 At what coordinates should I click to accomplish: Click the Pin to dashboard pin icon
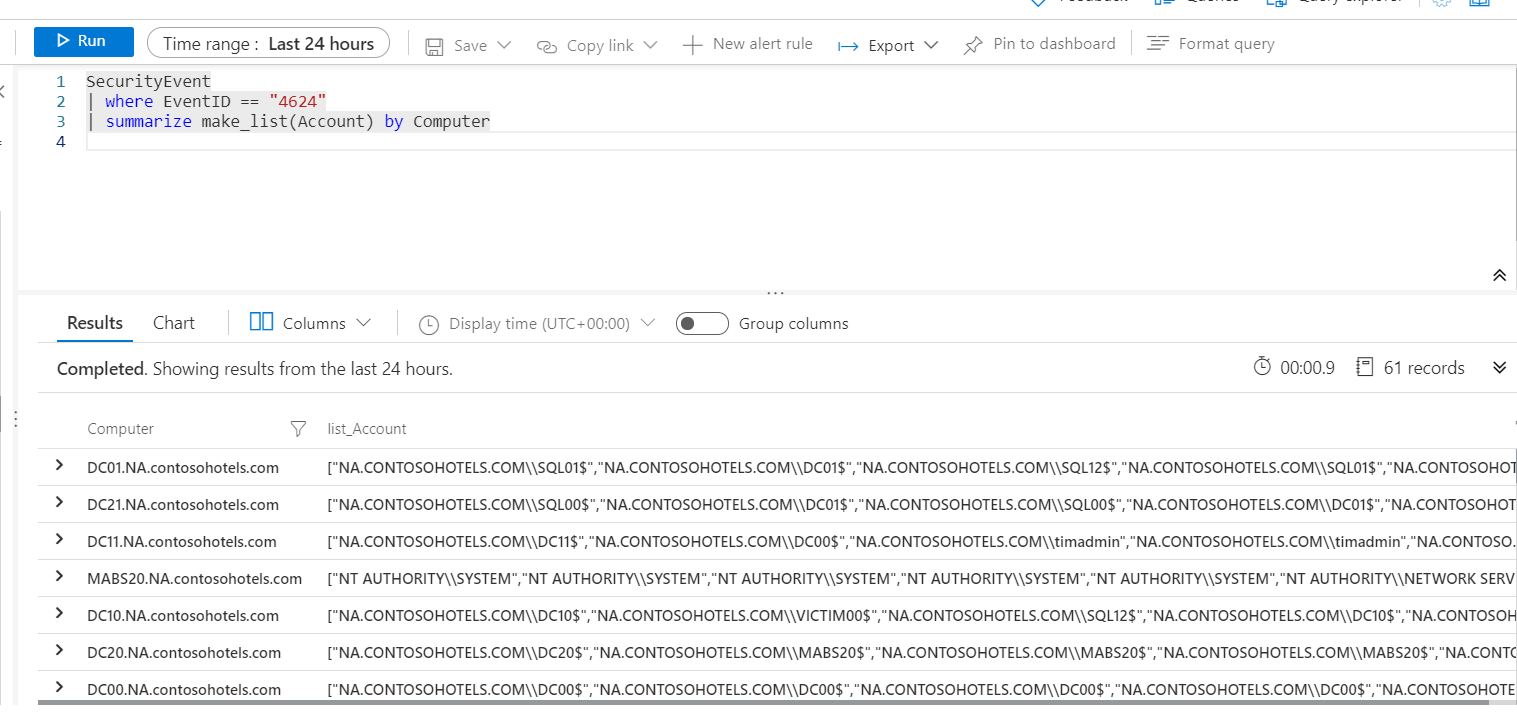pos(972,46)
